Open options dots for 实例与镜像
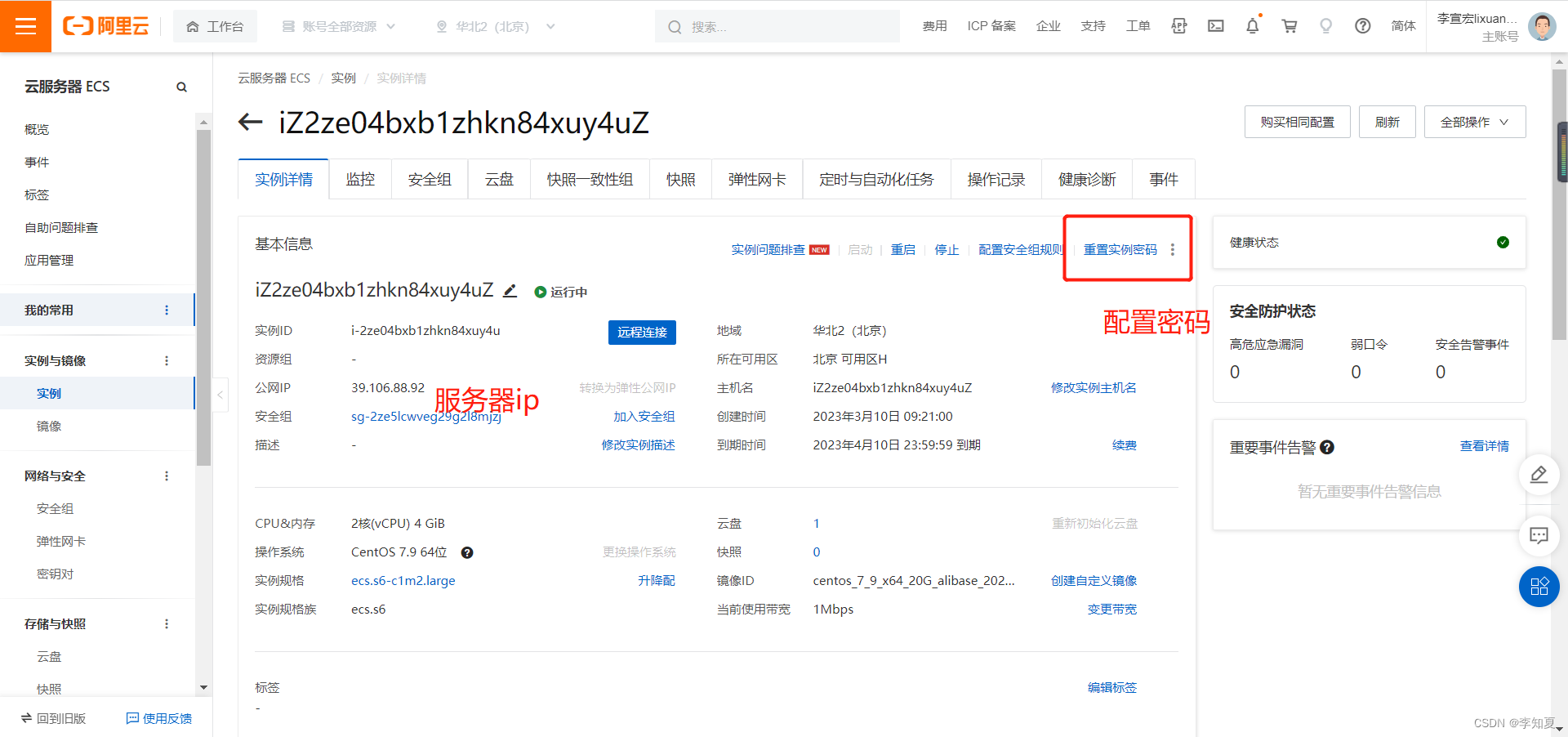Viewport: 1568px width, 737px height. pyautogui.click(x=167, y=361)
